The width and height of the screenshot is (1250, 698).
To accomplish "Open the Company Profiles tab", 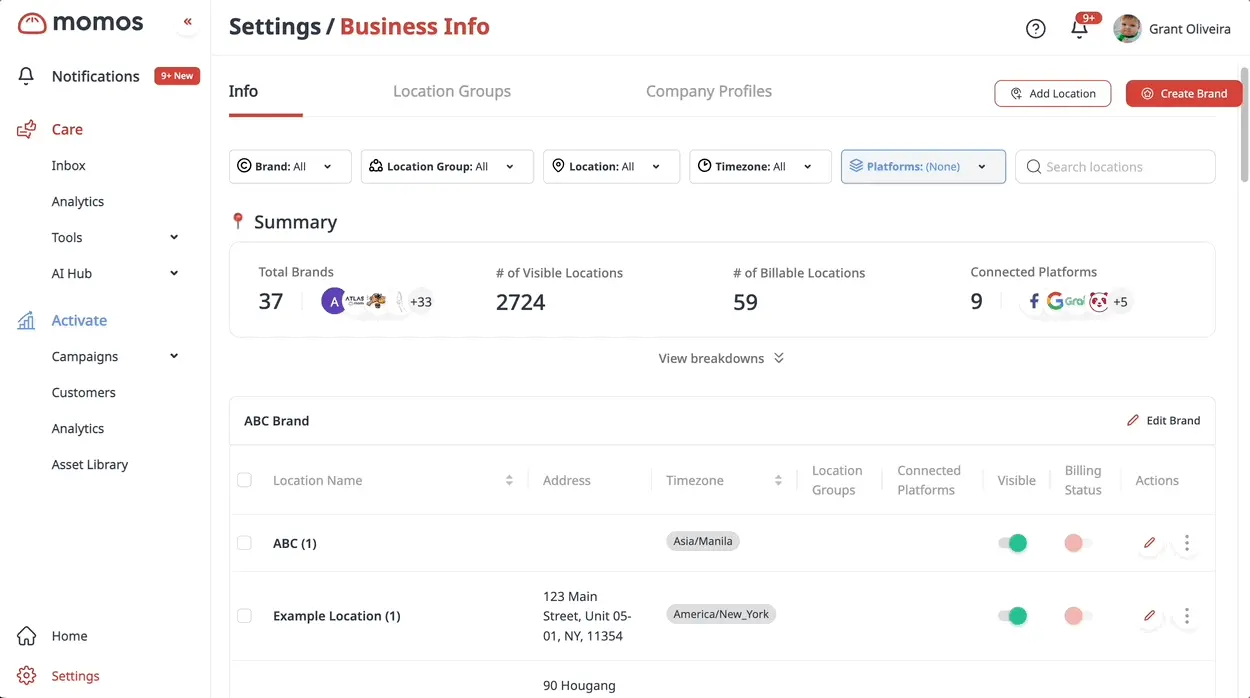I will pyautogui.click(x=709, y=91).
